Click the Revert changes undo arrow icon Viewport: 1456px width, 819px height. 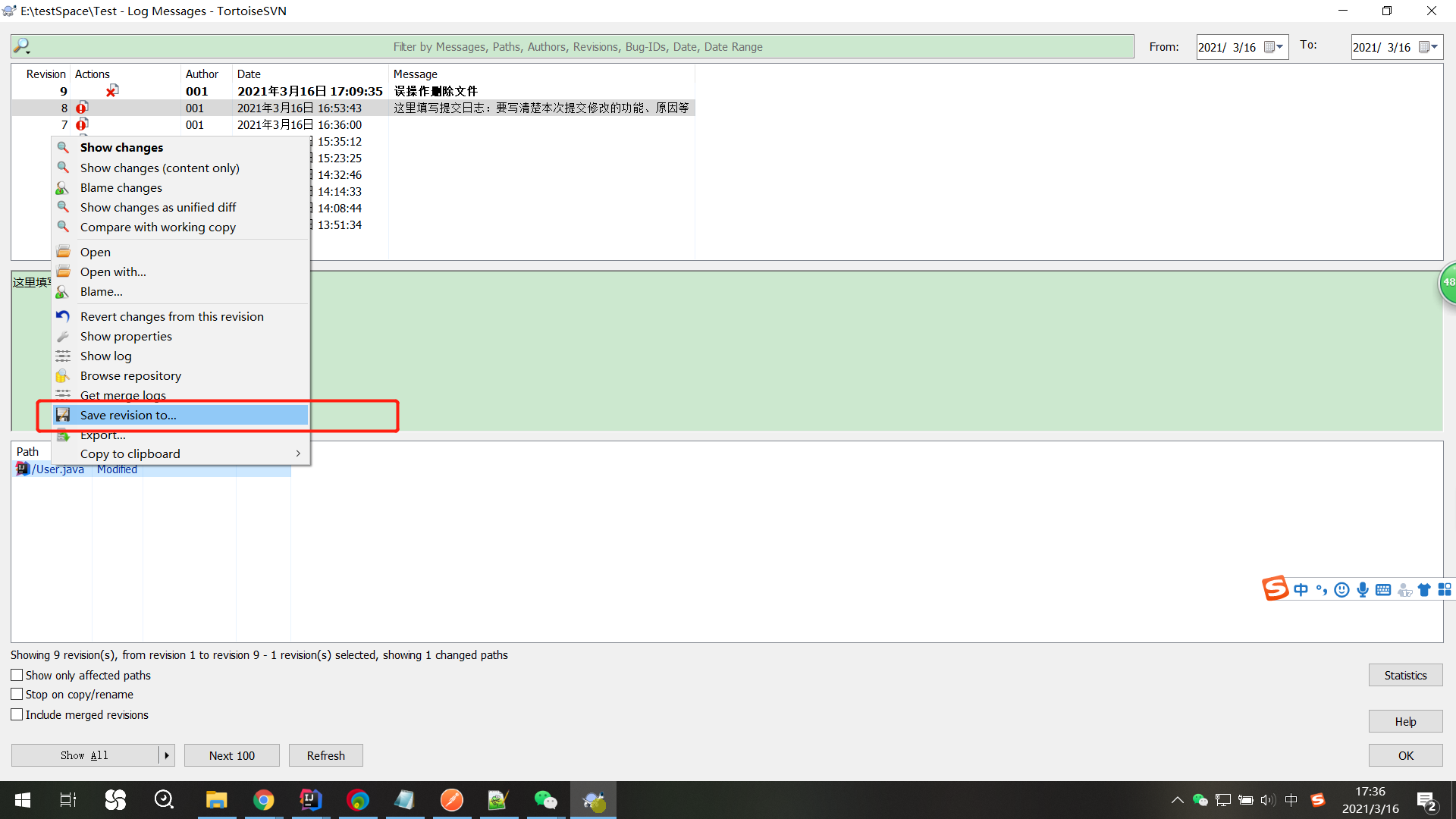63,316
